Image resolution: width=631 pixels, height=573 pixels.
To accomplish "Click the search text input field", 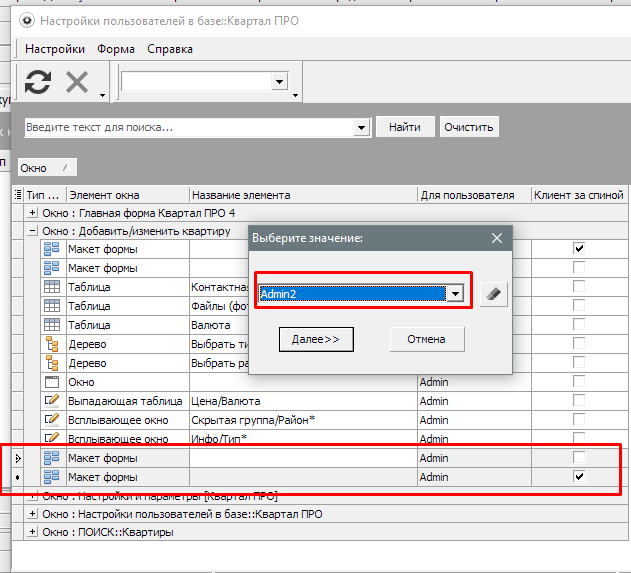I will (x=190, y=128).
